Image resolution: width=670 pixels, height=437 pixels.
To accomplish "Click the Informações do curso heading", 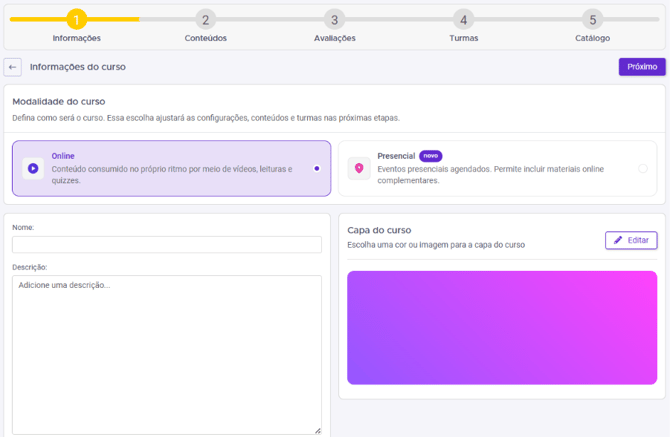I will pos(78,67).
